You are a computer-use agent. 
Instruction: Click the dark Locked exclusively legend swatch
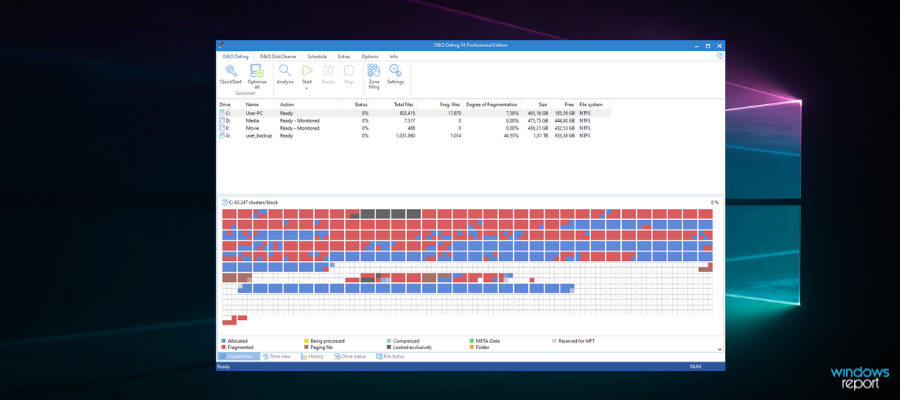pos(389,348)
